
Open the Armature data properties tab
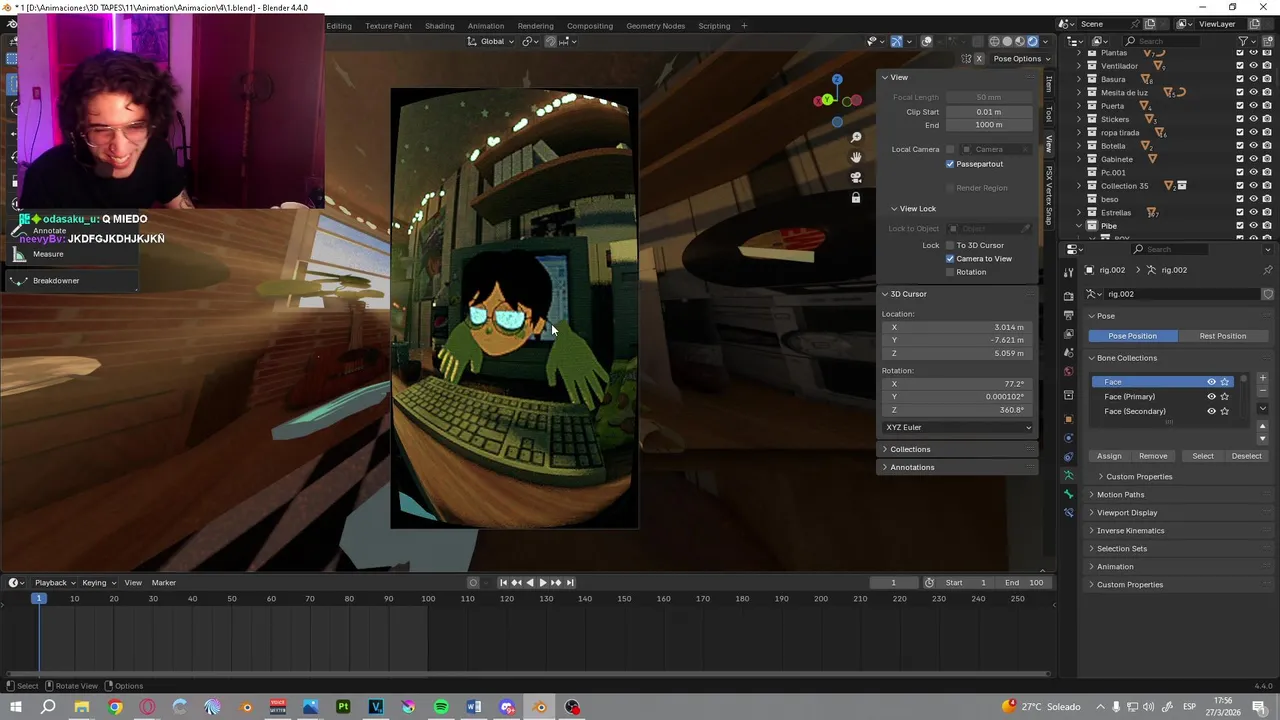[1068, 475]
